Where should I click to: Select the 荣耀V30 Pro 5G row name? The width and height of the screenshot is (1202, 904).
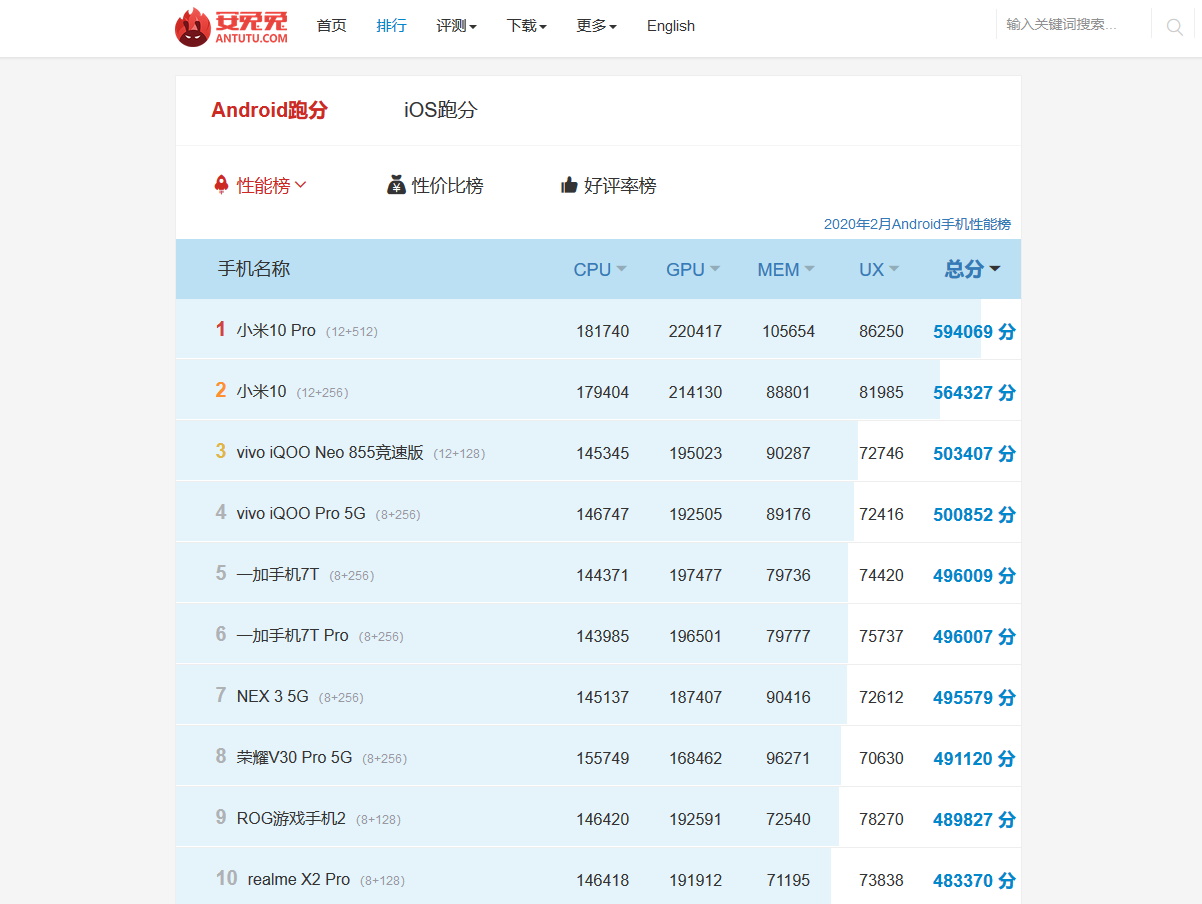pos(295,757)
